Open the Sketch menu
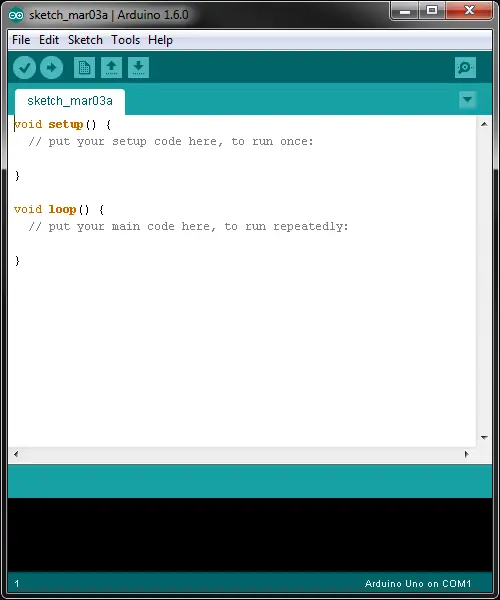The height and width of the screenshot is (600, 500). tap(85, 40)
